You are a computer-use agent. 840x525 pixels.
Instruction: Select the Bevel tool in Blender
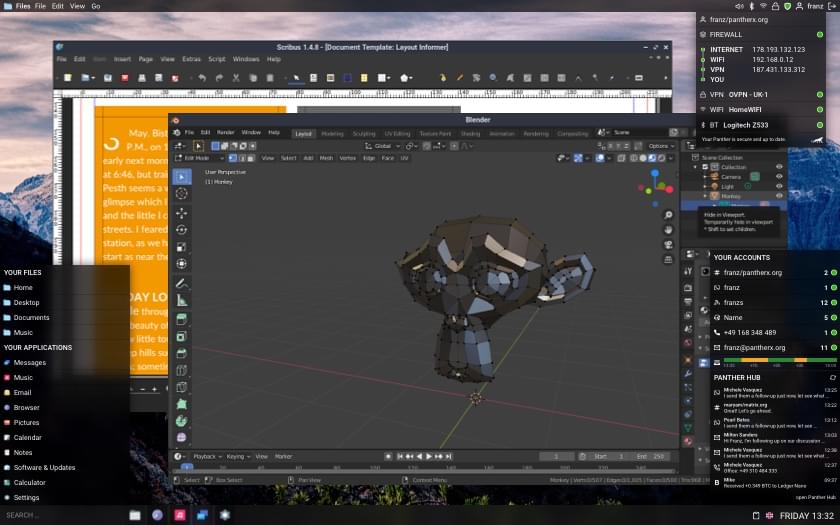tap(182, 353)
